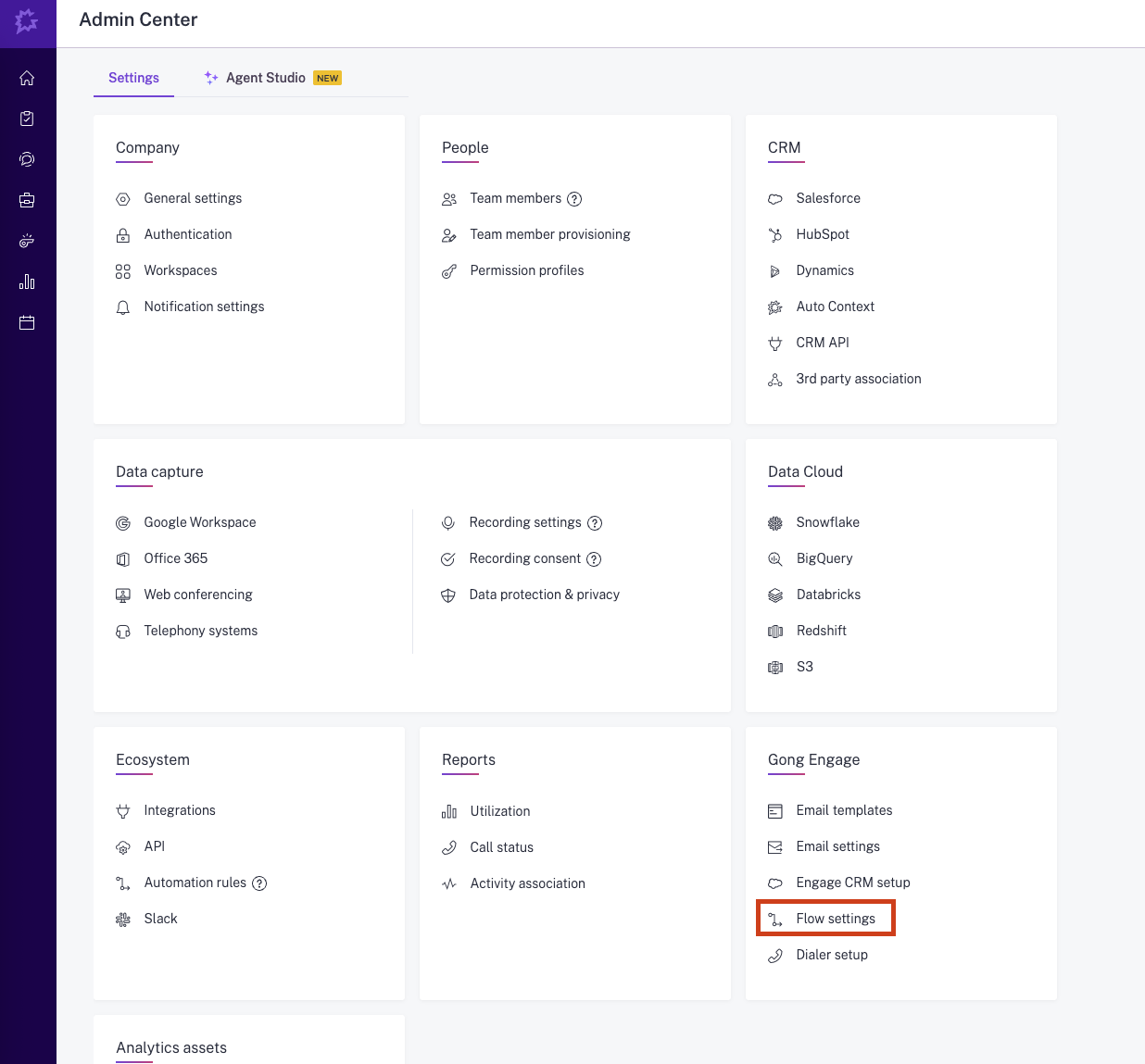This screenshot has width=1145, height=1064.
Task: Click the Data protection shield icon
Action: coord(448,595)
